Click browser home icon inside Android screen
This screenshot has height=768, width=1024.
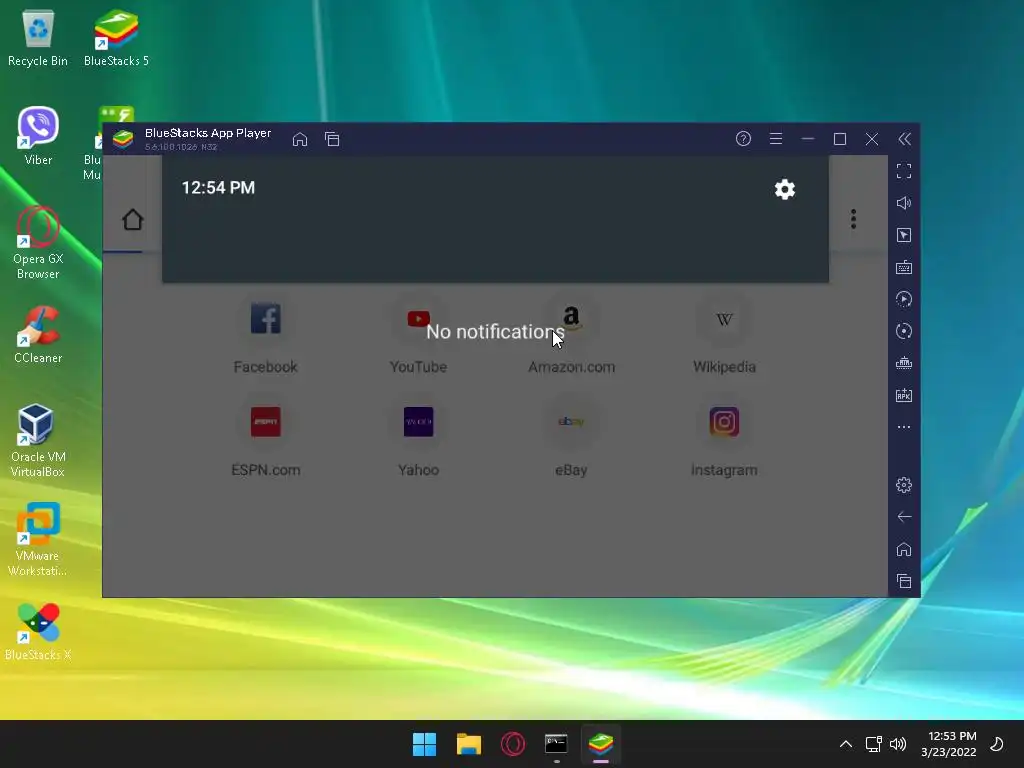(133, 219)
